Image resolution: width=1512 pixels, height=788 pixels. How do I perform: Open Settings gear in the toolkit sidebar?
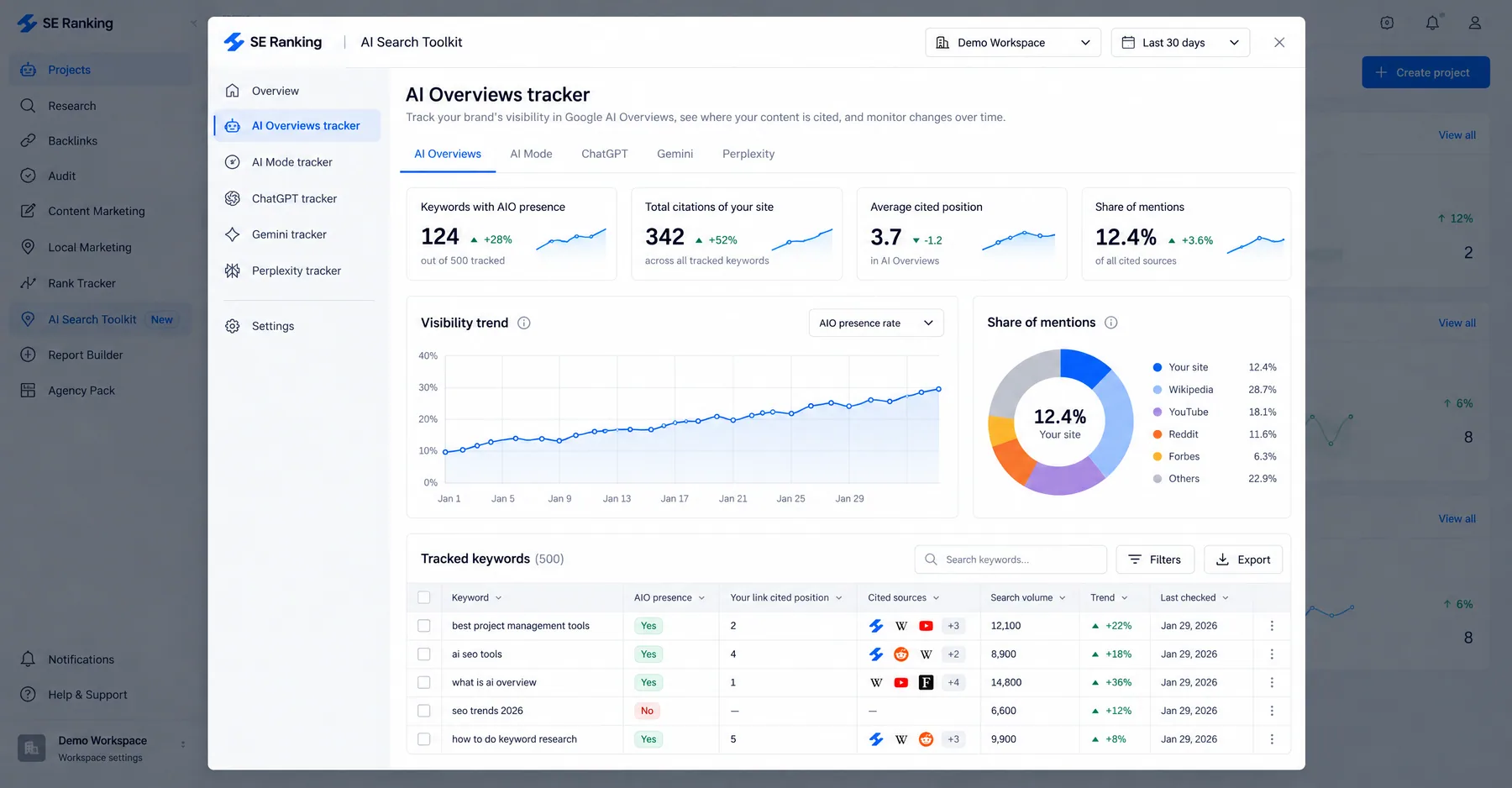233,326
